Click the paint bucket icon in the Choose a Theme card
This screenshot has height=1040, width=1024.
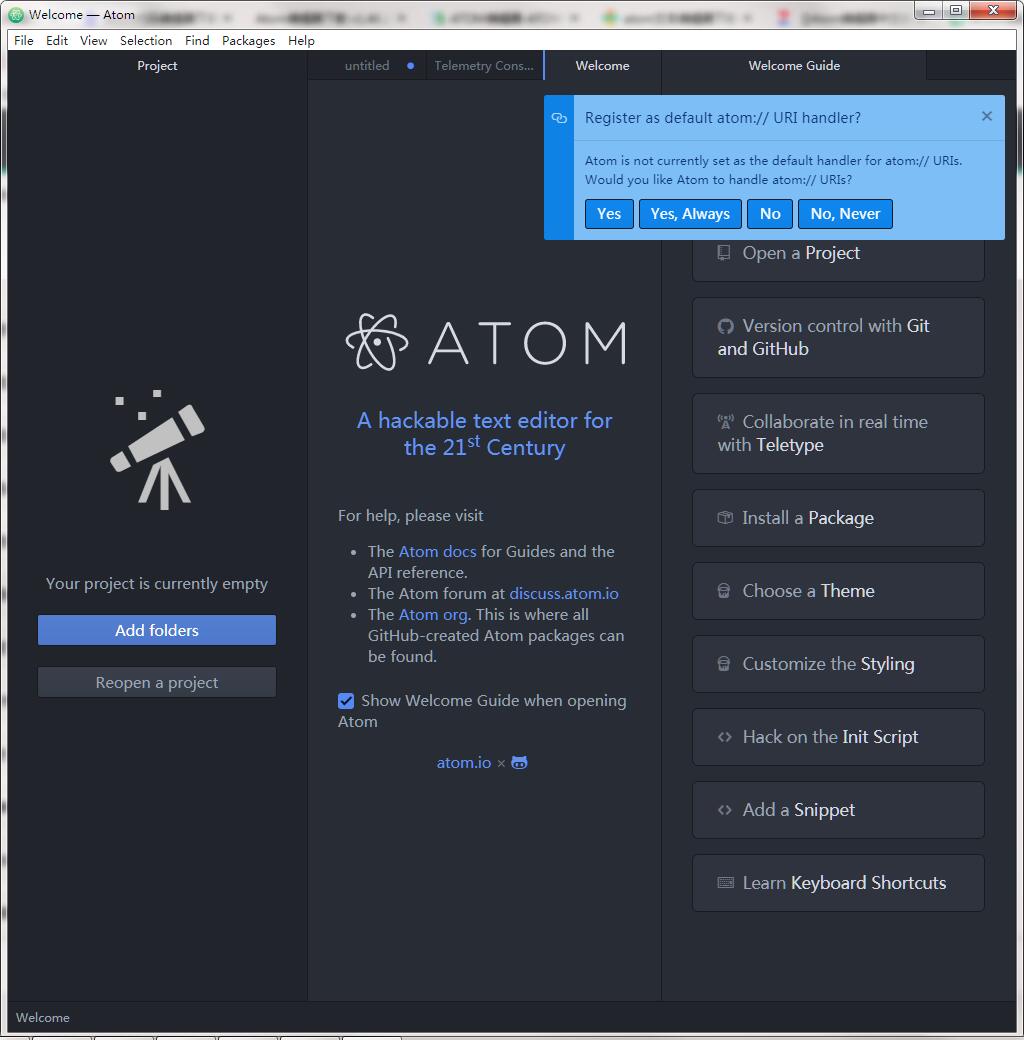(725, 591)
